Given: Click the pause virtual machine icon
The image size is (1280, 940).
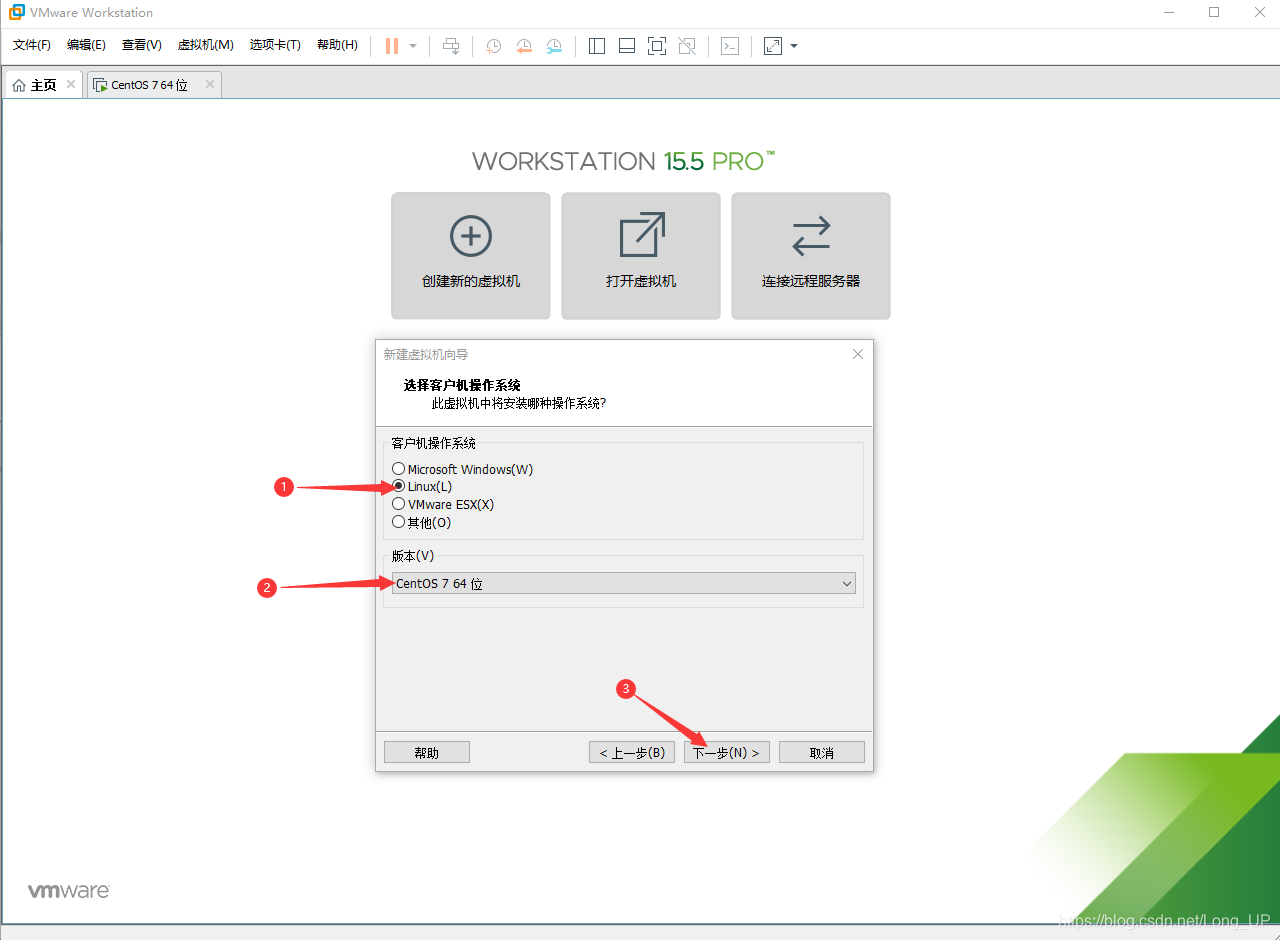Looking at the screenshot, I should 392,46.
